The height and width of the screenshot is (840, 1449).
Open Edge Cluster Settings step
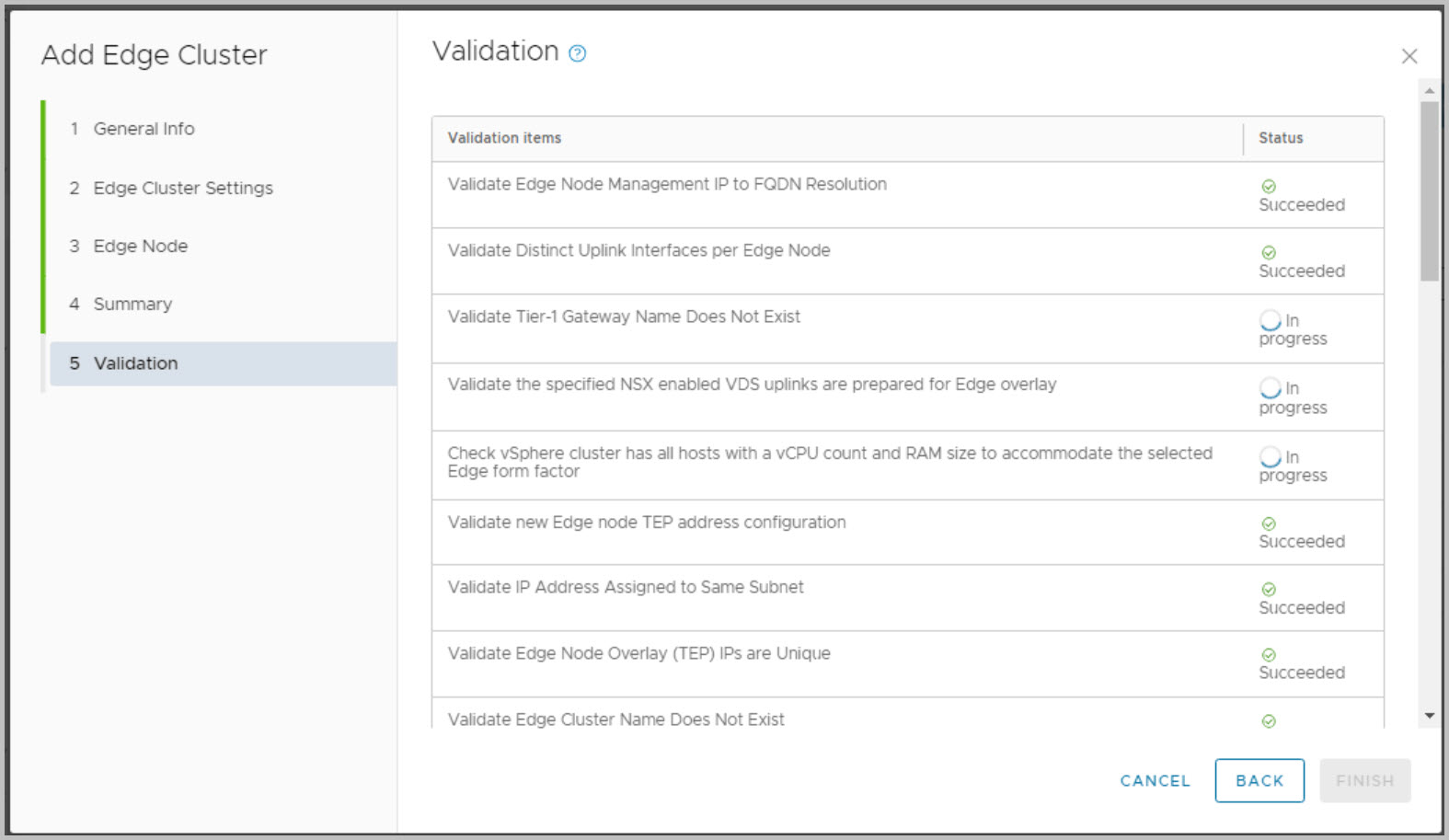coord(183,188)
